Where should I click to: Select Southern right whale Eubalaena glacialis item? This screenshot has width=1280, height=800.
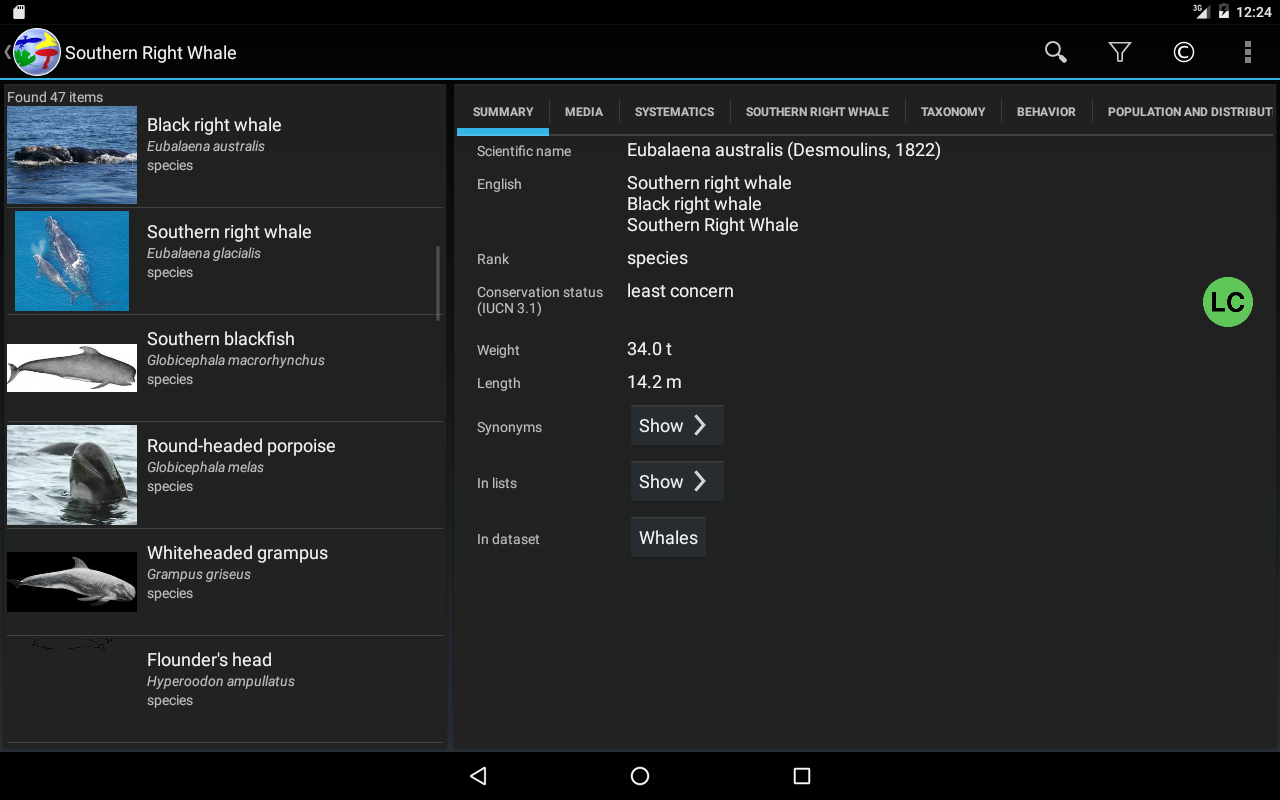point(225,261)
